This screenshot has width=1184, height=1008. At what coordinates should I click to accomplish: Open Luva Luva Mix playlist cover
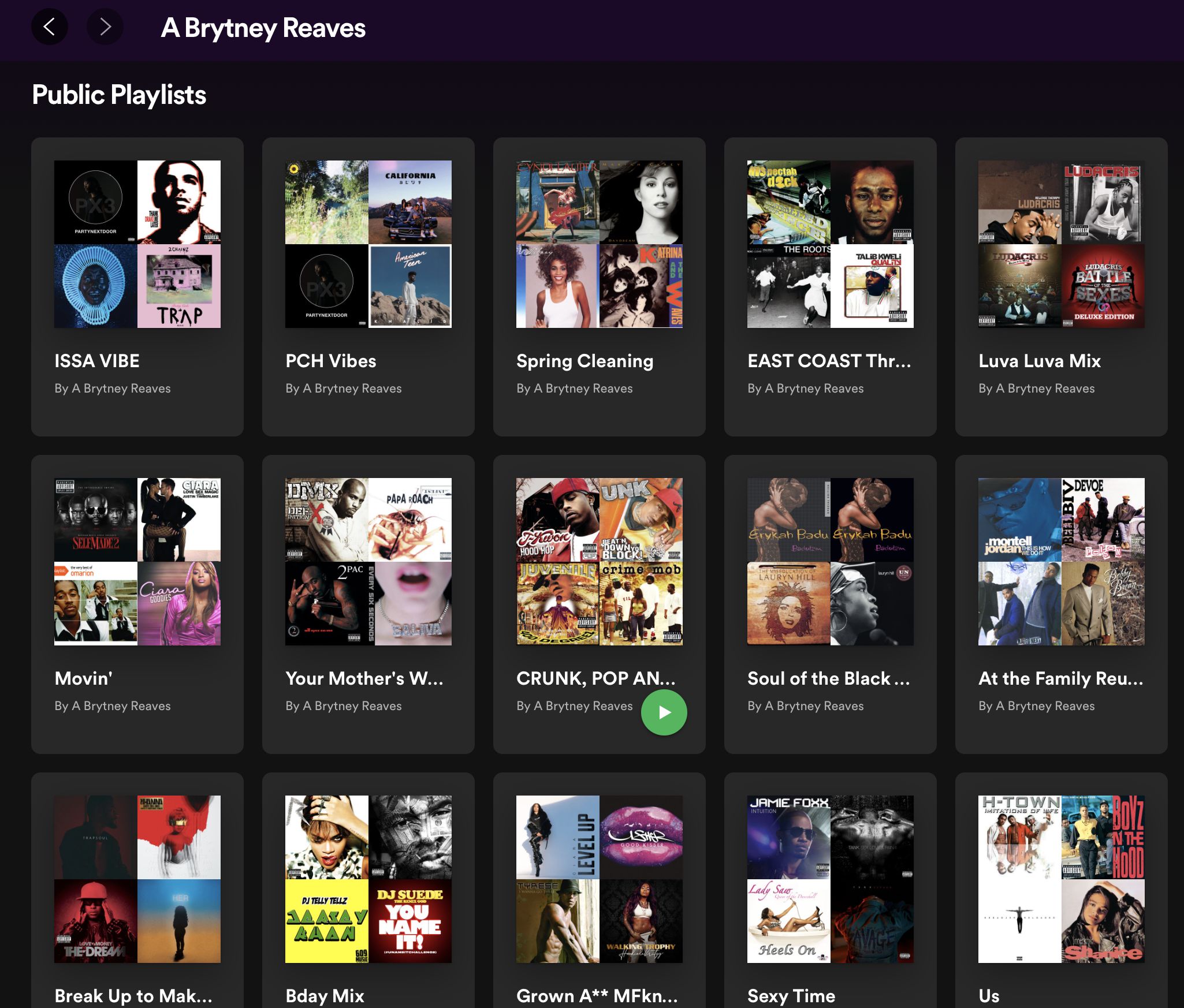pyautogui.click(x=1062, y=244)
